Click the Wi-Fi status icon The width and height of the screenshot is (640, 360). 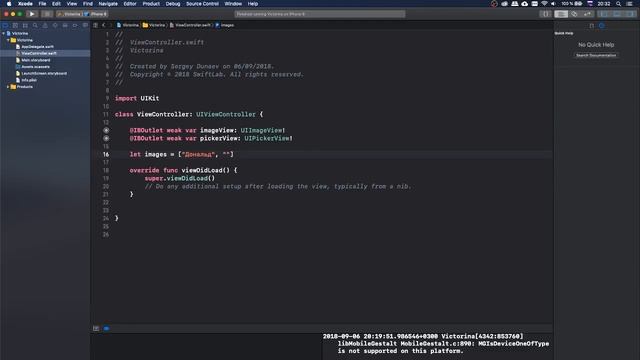pyautogui.click(x=544, y=4)
